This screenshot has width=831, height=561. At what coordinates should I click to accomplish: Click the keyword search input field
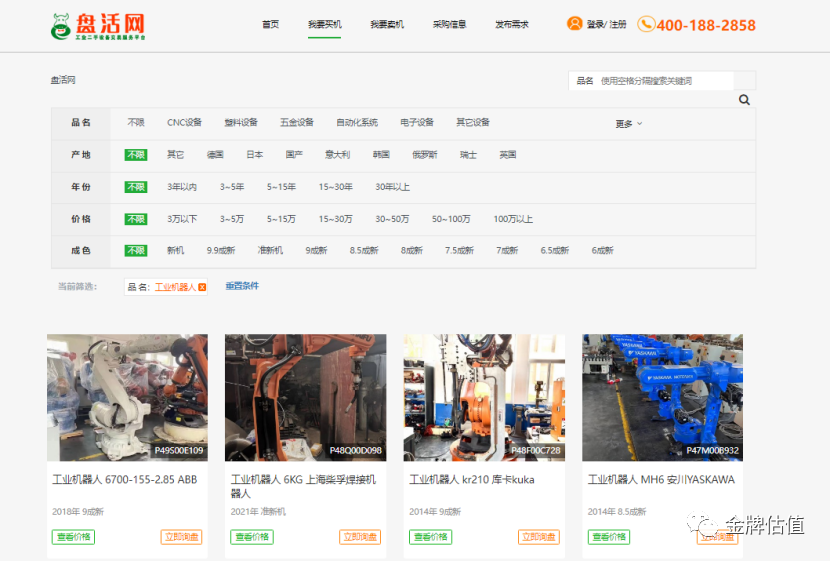[664, 81]
